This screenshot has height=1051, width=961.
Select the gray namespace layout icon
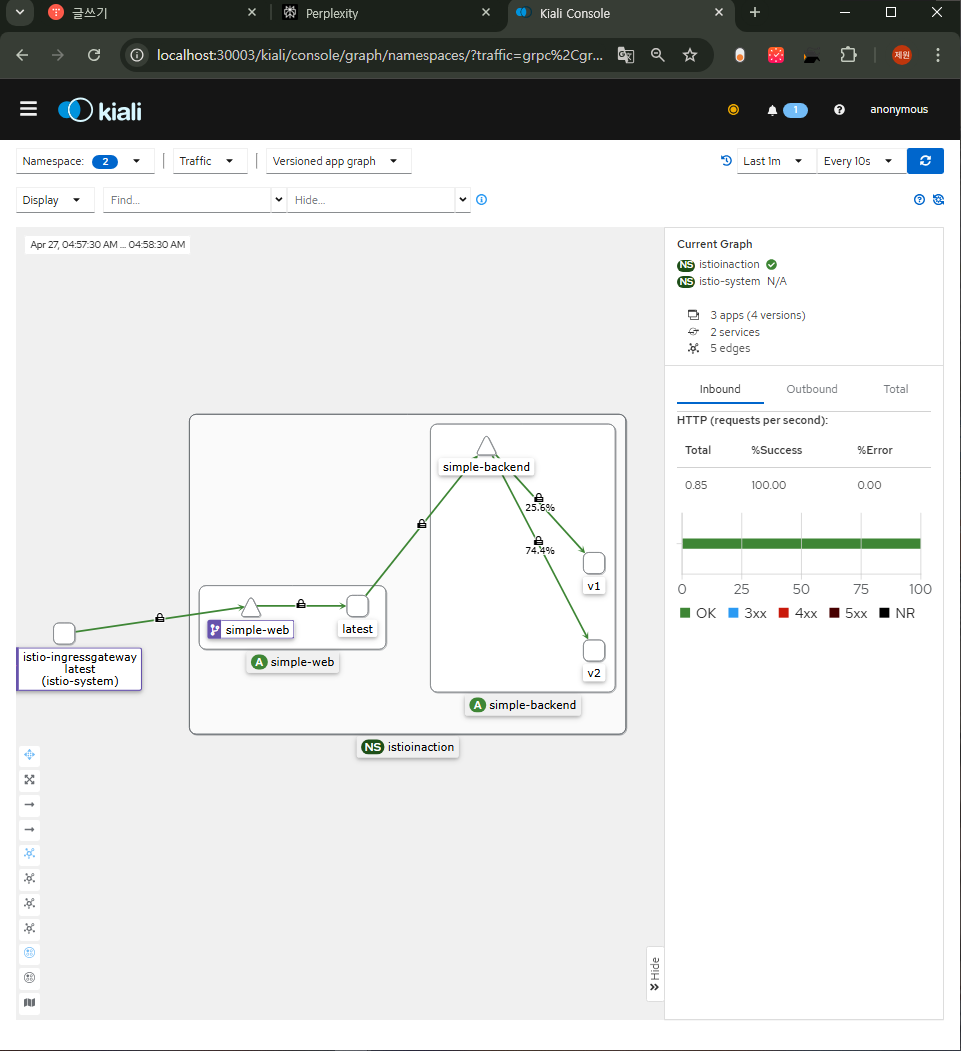[x=29, y=978]
